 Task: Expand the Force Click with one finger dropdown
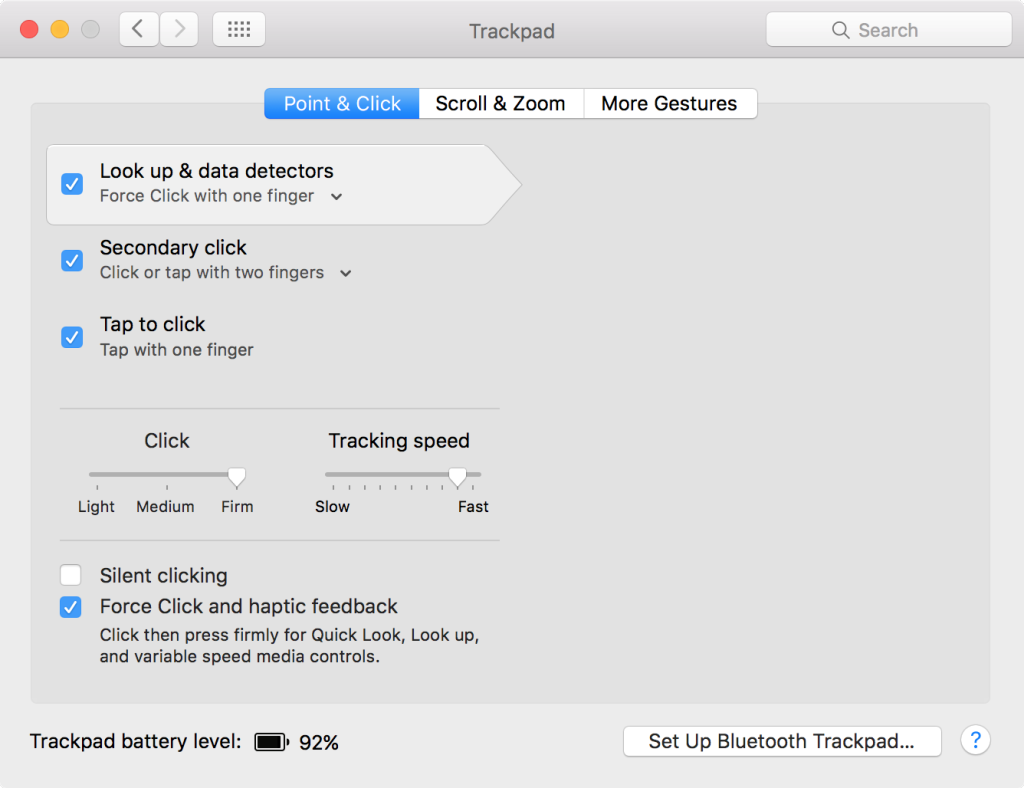[337, 197]
